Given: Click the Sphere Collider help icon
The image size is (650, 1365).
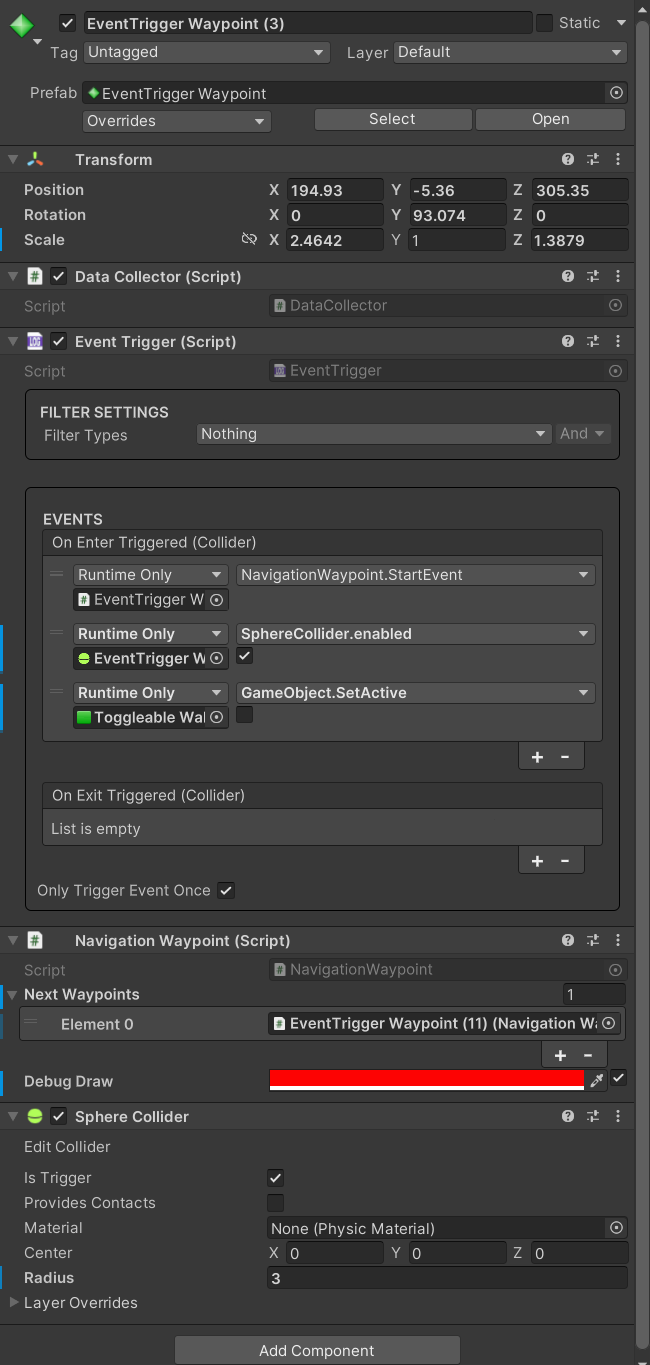Looking at the screenshot, I should pos(568,1116).
